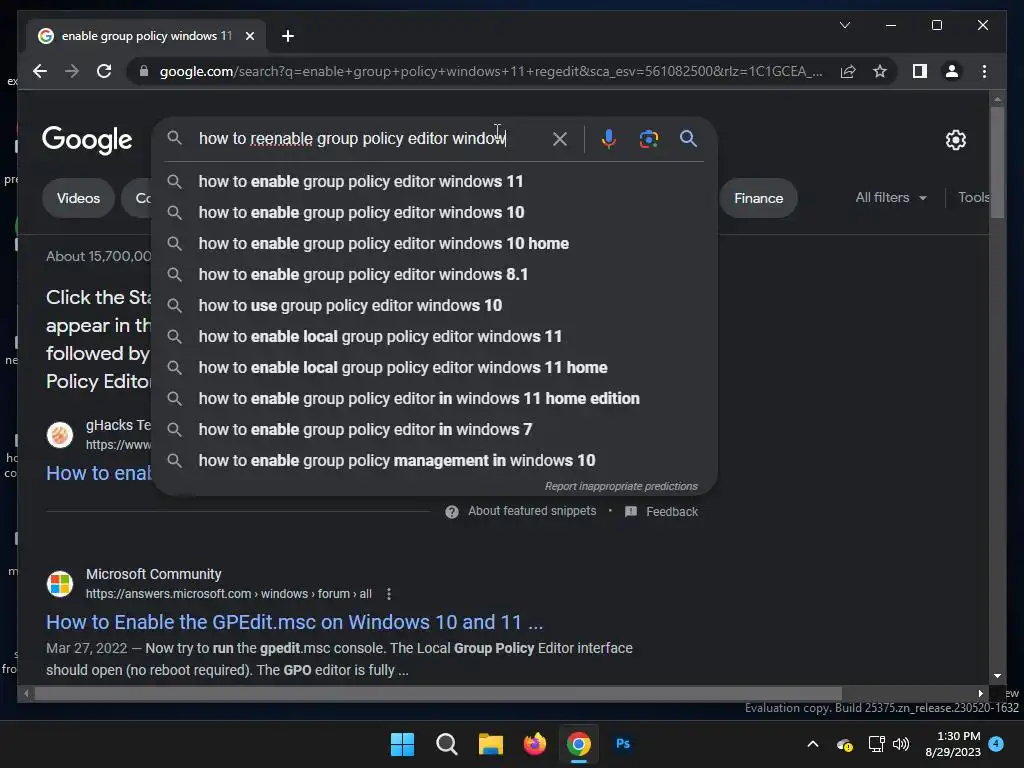This screenshot has height=768, width=1024.
Task: Show hidden system tray icons
Action: 812,744
